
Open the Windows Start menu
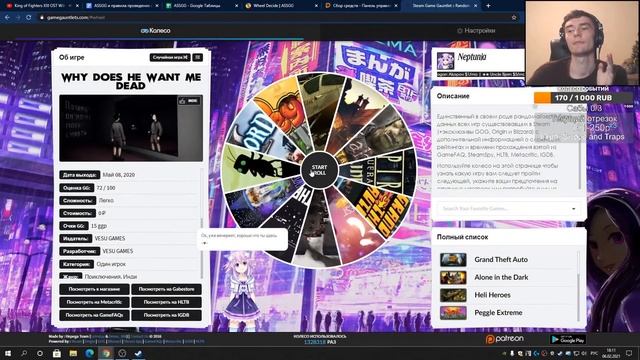click(8, 353)
